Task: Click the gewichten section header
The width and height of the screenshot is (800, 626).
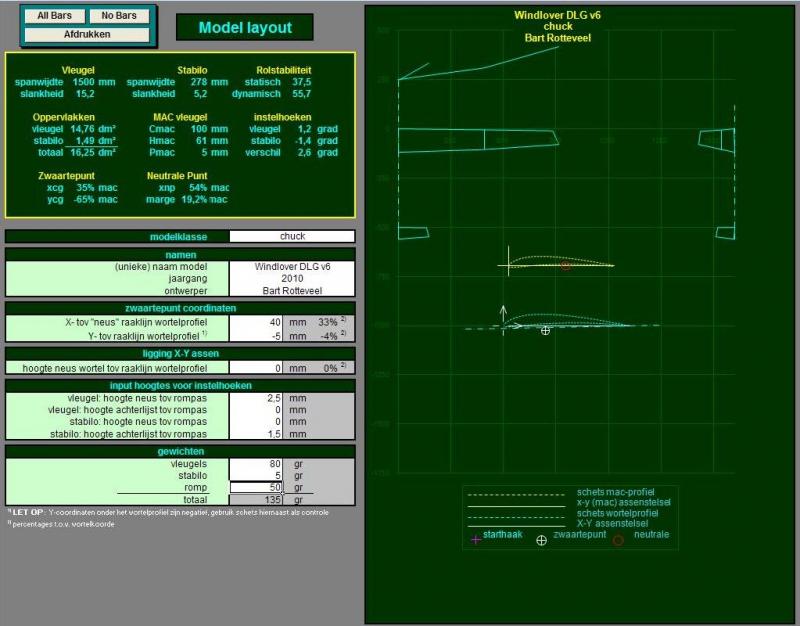Action: click(x=180, y=452)
